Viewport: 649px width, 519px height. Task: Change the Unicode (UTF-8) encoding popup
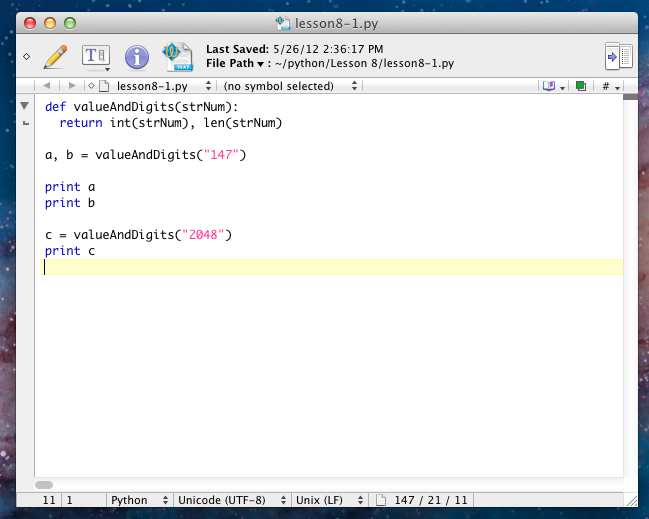coord(232,500)
